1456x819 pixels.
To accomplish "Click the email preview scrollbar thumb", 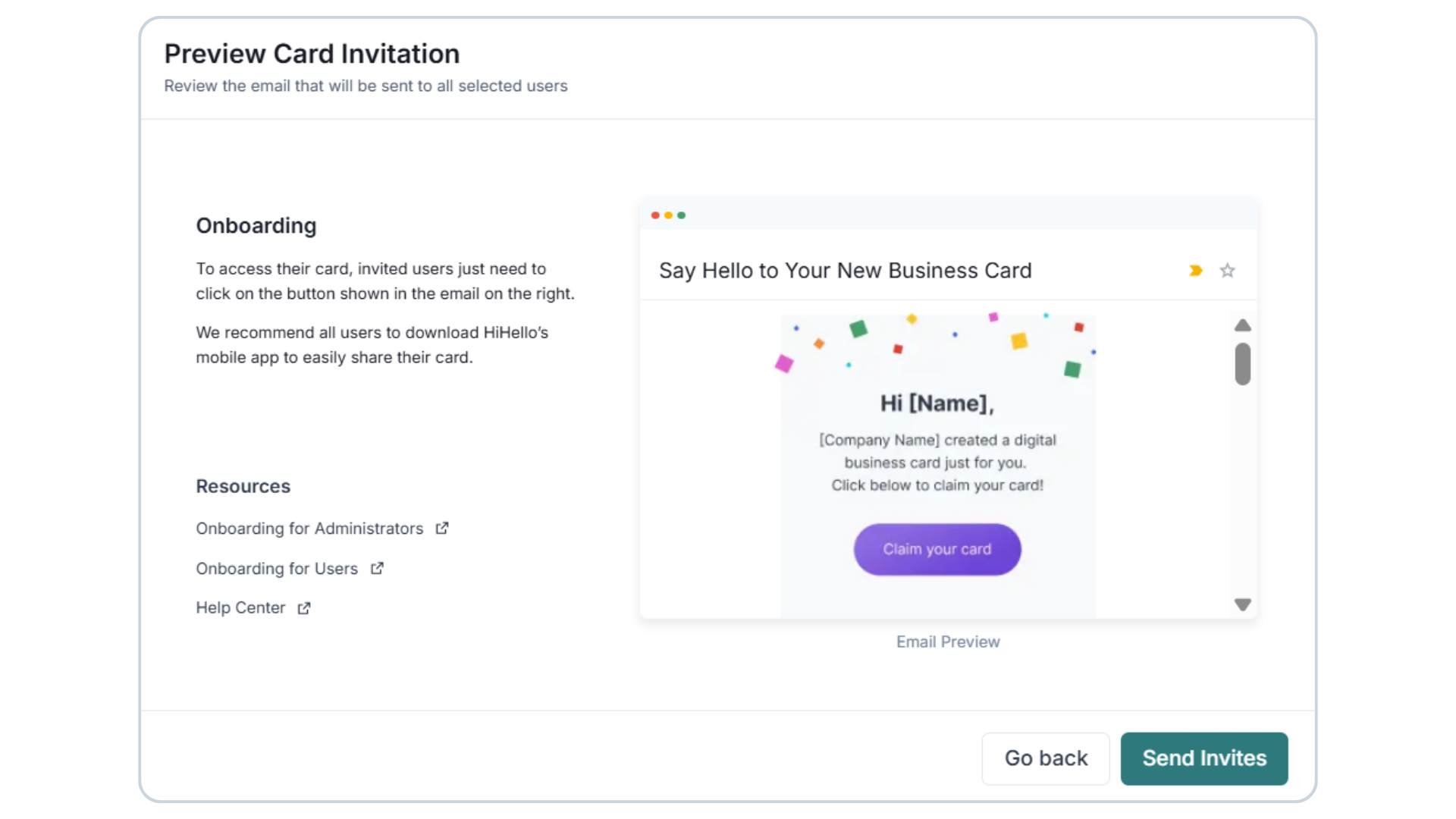I will (1242, 364).
